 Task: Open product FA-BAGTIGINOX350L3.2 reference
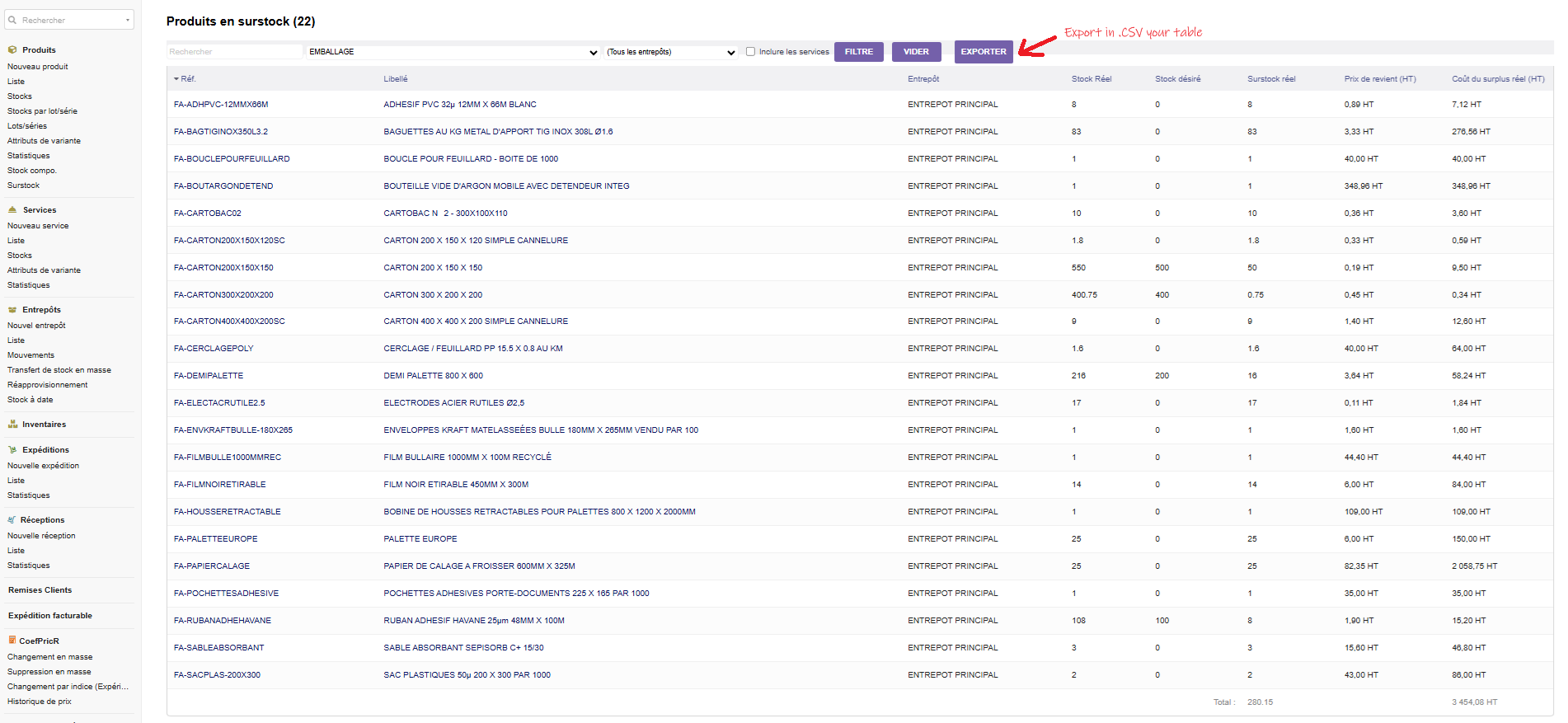[x=221, y=132]
